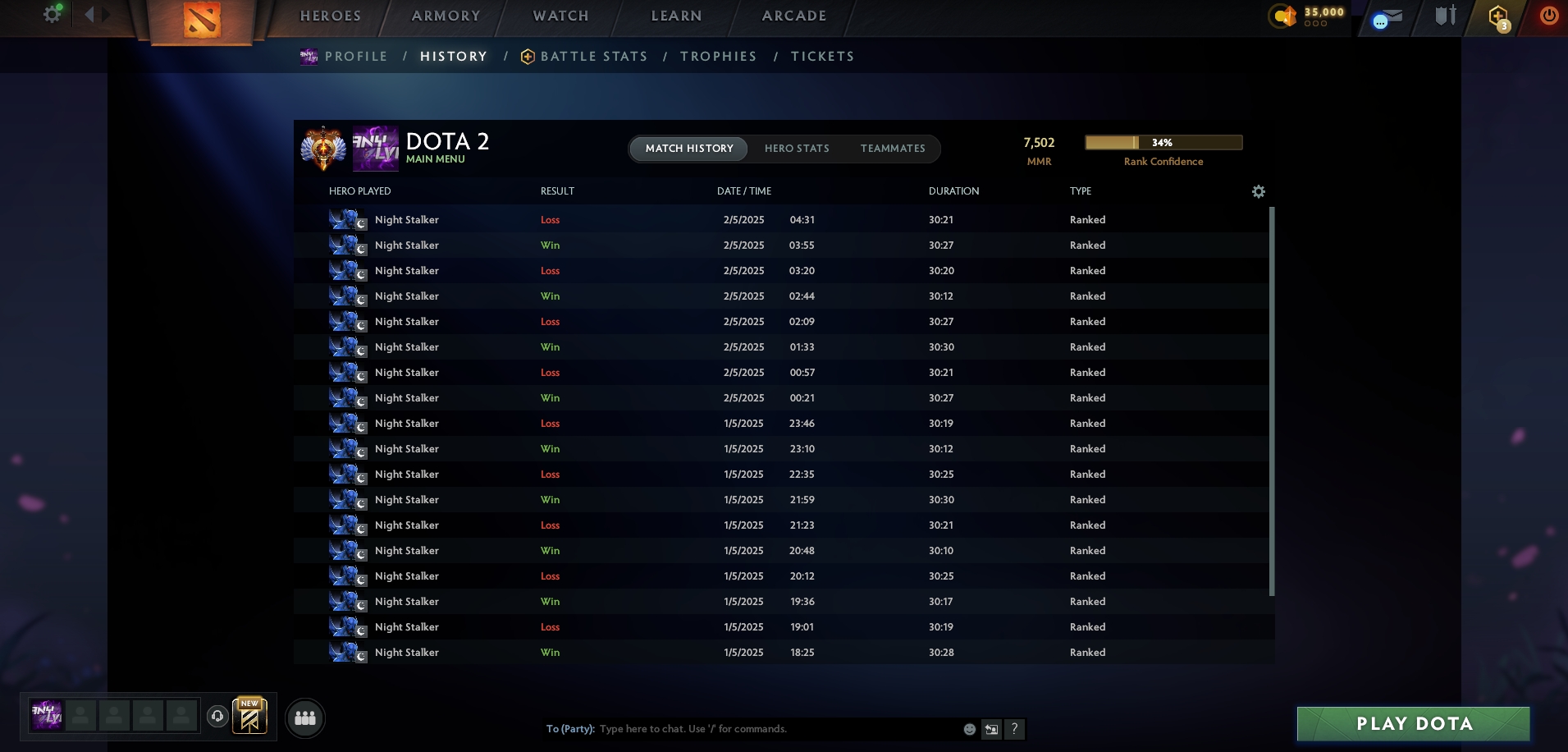The image size is (1568, 752).
Task: Select the MATCH HISTORY toggle
Action: [x=689, y=149]
